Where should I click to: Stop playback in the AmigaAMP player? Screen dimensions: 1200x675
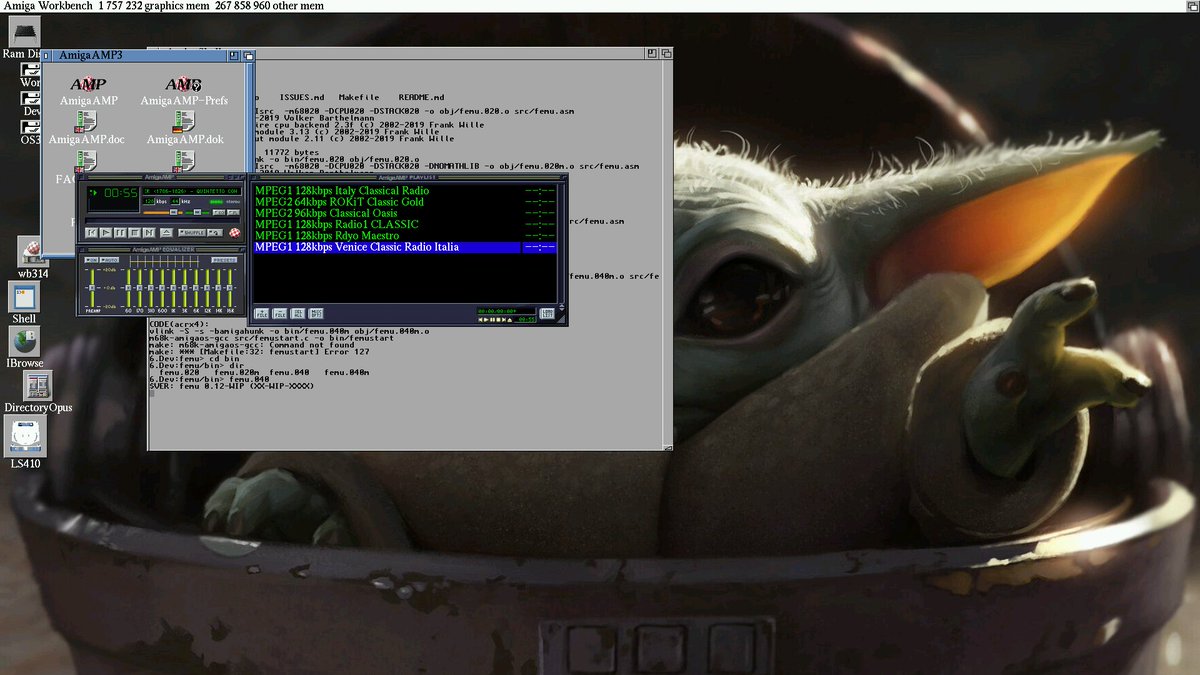tap(134, 233)
